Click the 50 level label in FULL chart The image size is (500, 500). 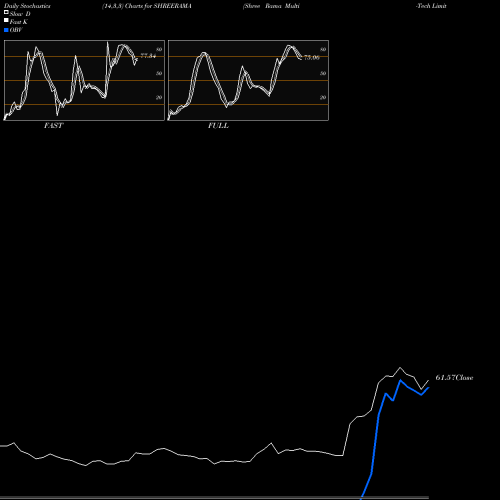pyautogui.click(x=323, y=74)
